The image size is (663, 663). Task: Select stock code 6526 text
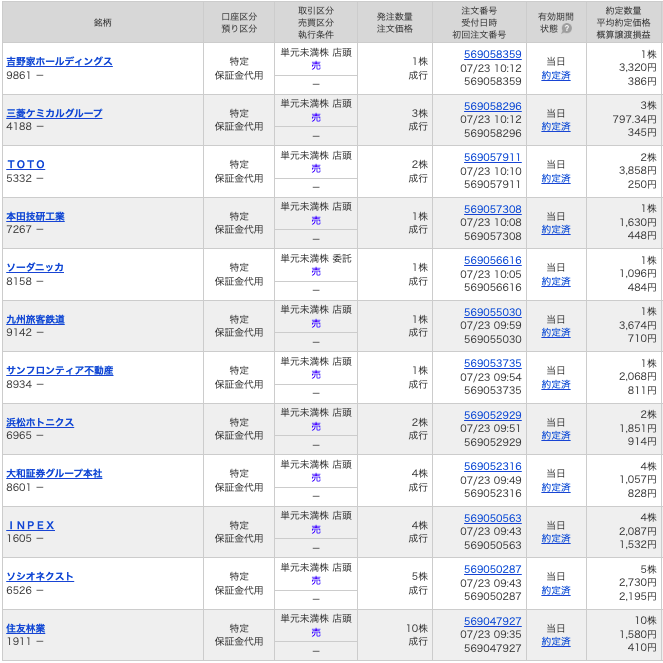[19, 590]
